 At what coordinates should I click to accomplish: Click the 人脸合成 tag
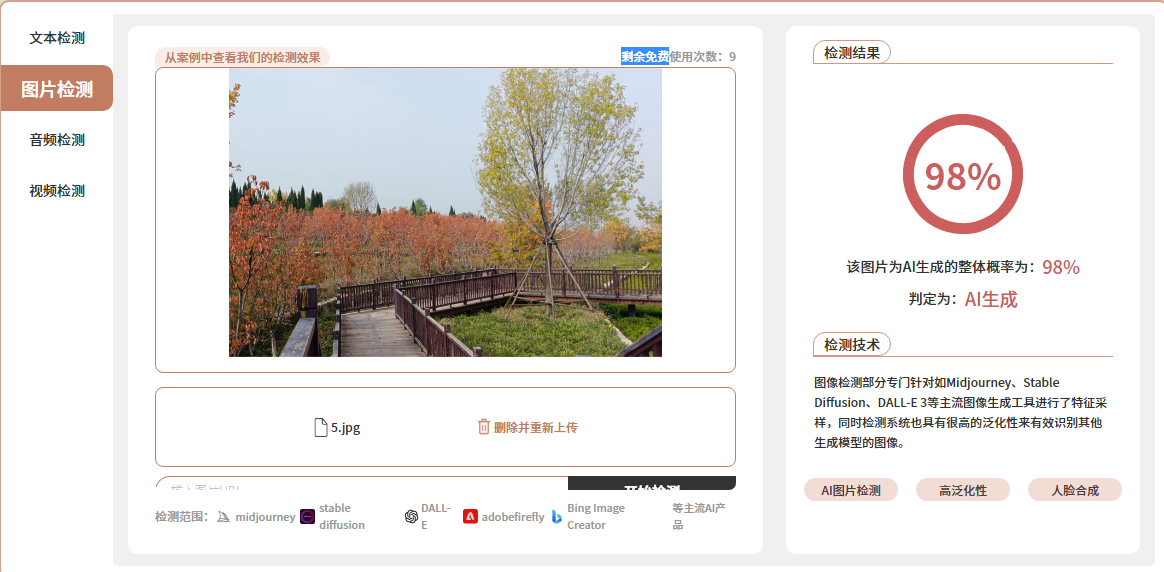(x=1075, y=490)
